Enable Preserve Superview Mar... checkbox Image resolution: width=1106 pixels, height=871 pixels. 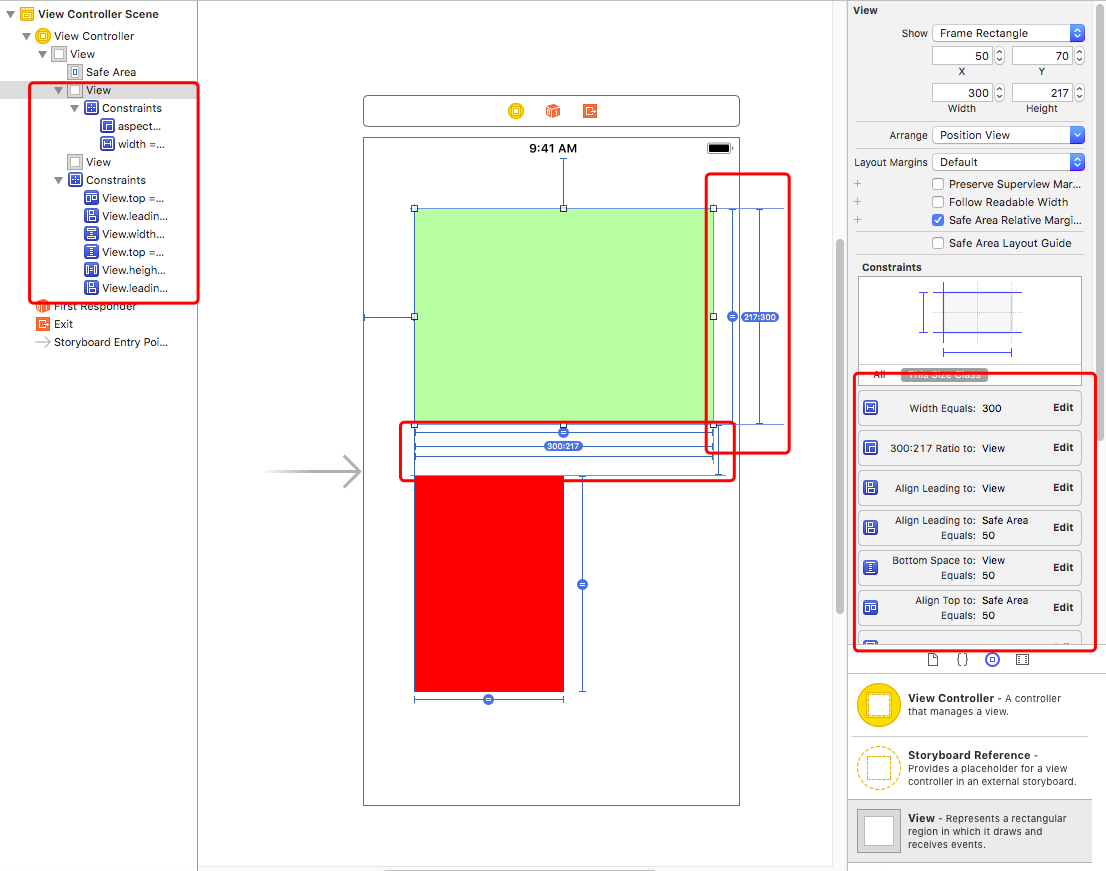click(x=938, y=184)
